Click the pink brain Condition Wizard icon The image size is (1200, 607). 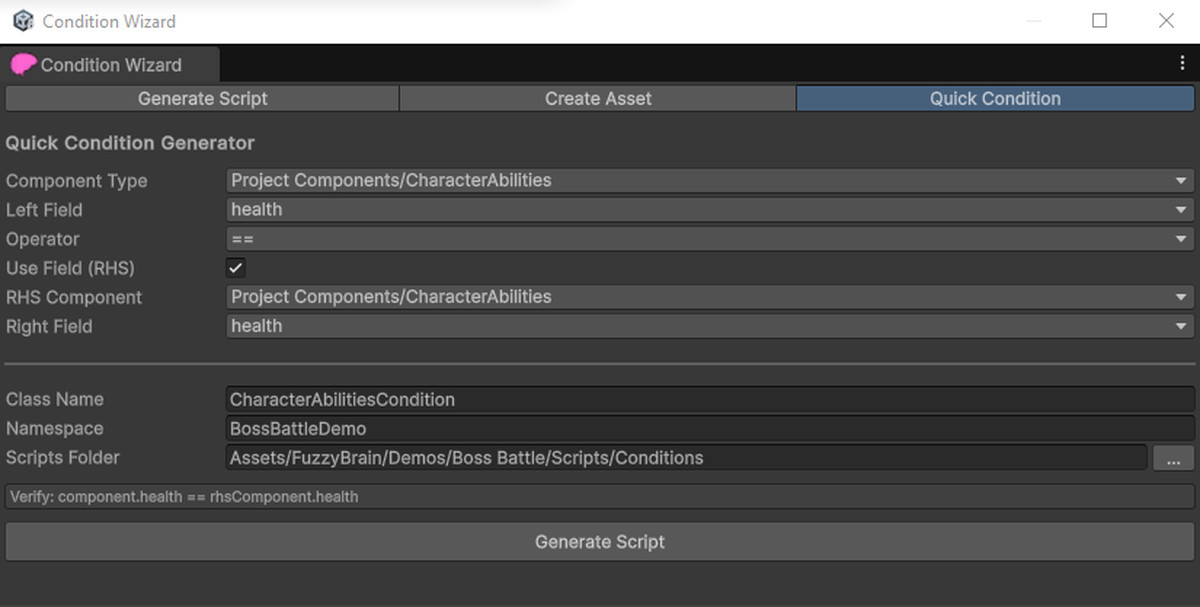click(x=23, y=65)
